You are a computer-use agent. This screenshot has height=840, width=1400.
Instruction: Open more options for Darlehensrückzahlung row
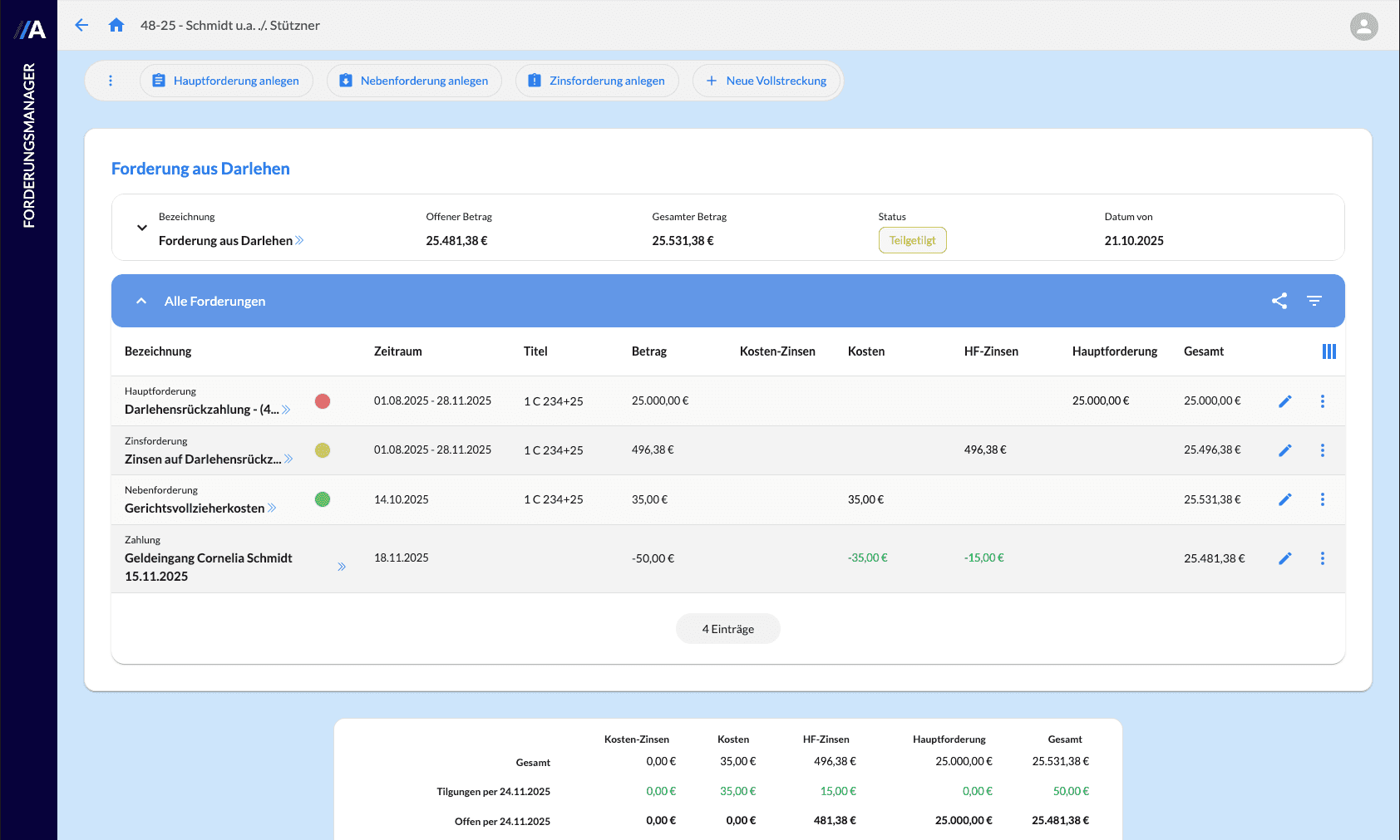1323,401
